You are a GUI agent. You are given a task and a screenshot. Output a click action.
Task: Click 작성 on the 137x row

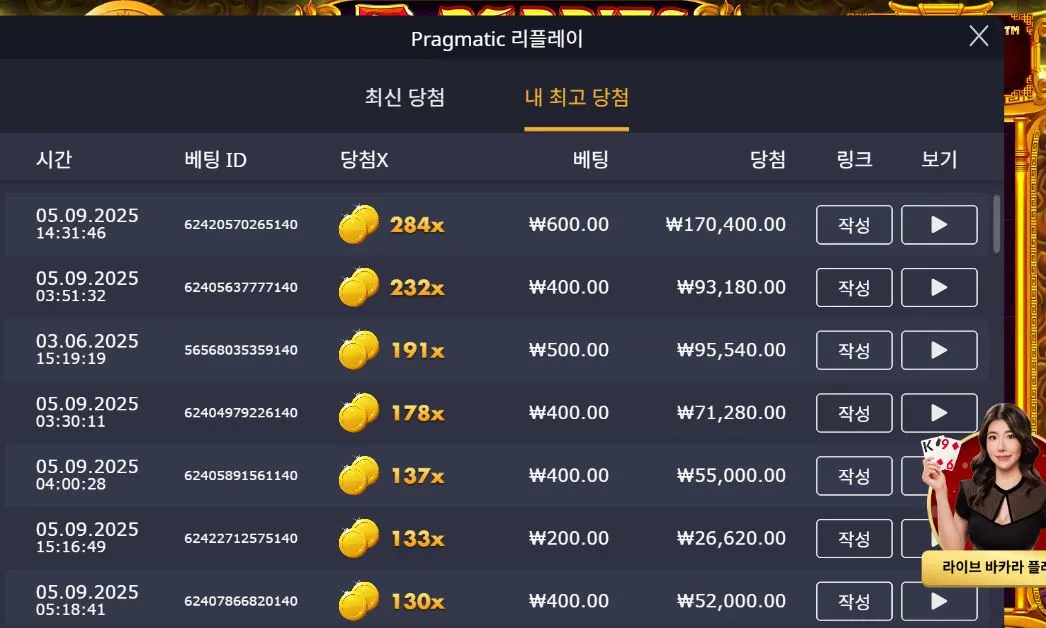pos(854,476)
